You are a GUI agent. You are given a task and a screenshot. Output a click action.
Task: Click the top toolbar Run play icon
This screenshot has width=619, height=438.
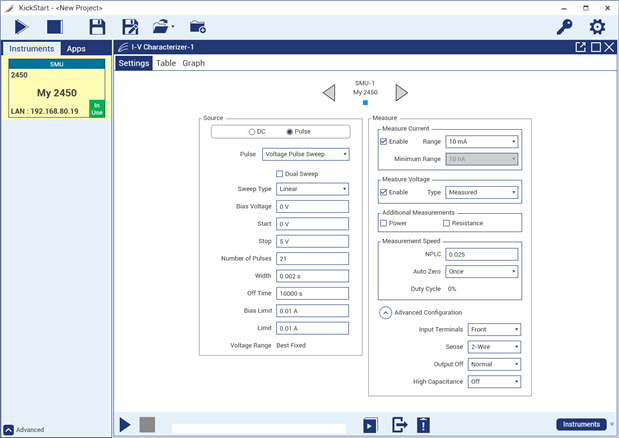21,27
